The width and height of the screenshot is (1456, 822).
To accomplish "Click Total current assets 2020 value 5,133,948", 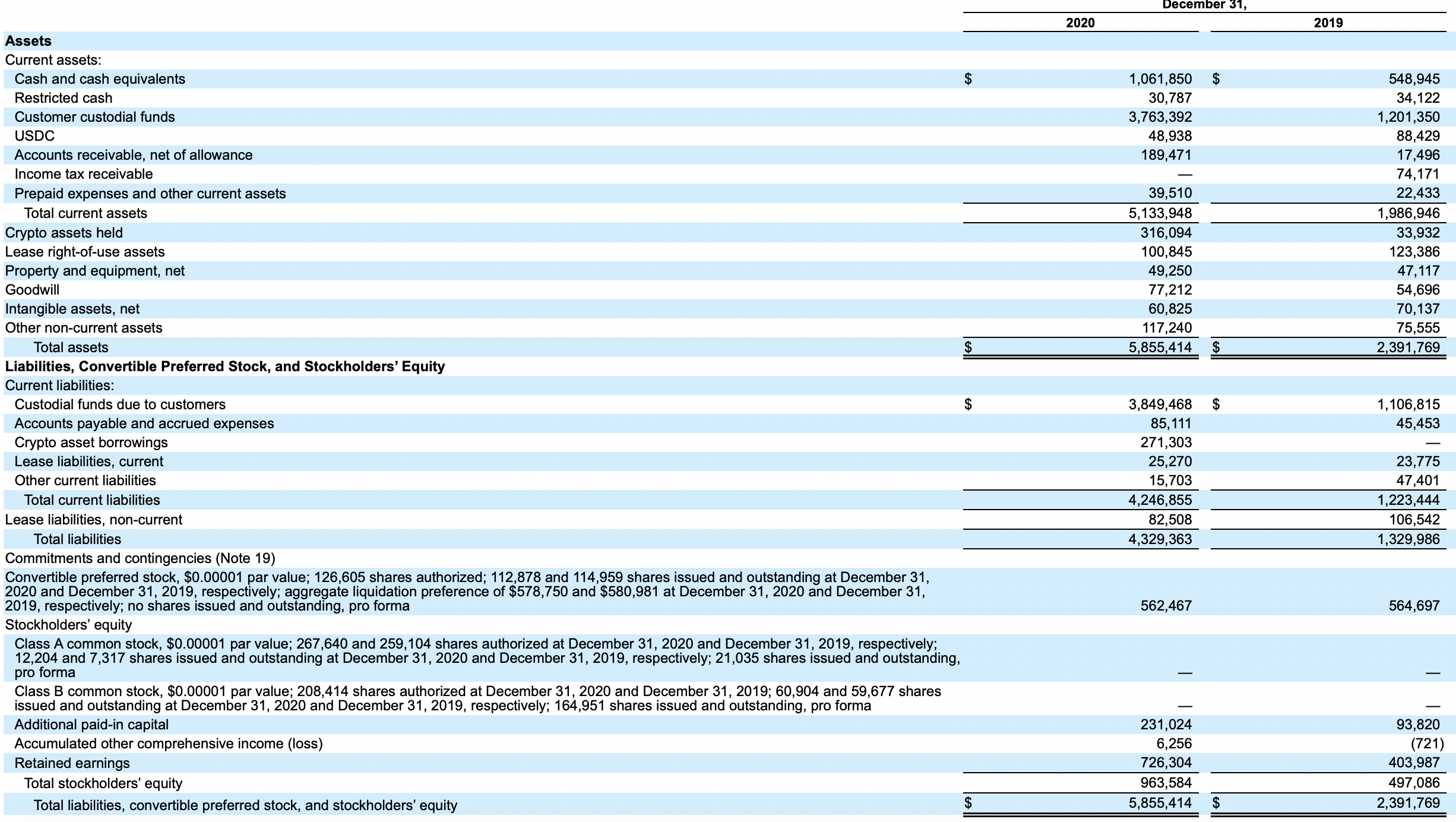I will (1160, 213).
